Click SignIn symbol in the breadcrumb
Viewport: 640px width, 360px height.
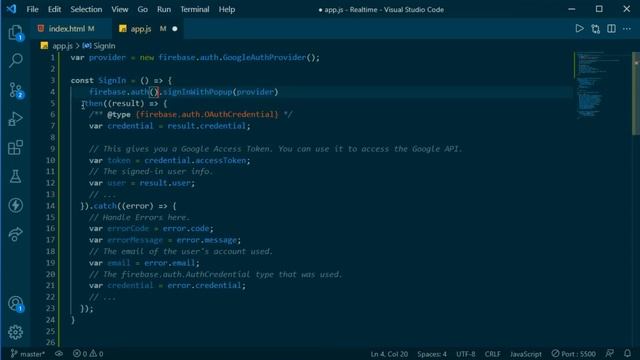104,46
